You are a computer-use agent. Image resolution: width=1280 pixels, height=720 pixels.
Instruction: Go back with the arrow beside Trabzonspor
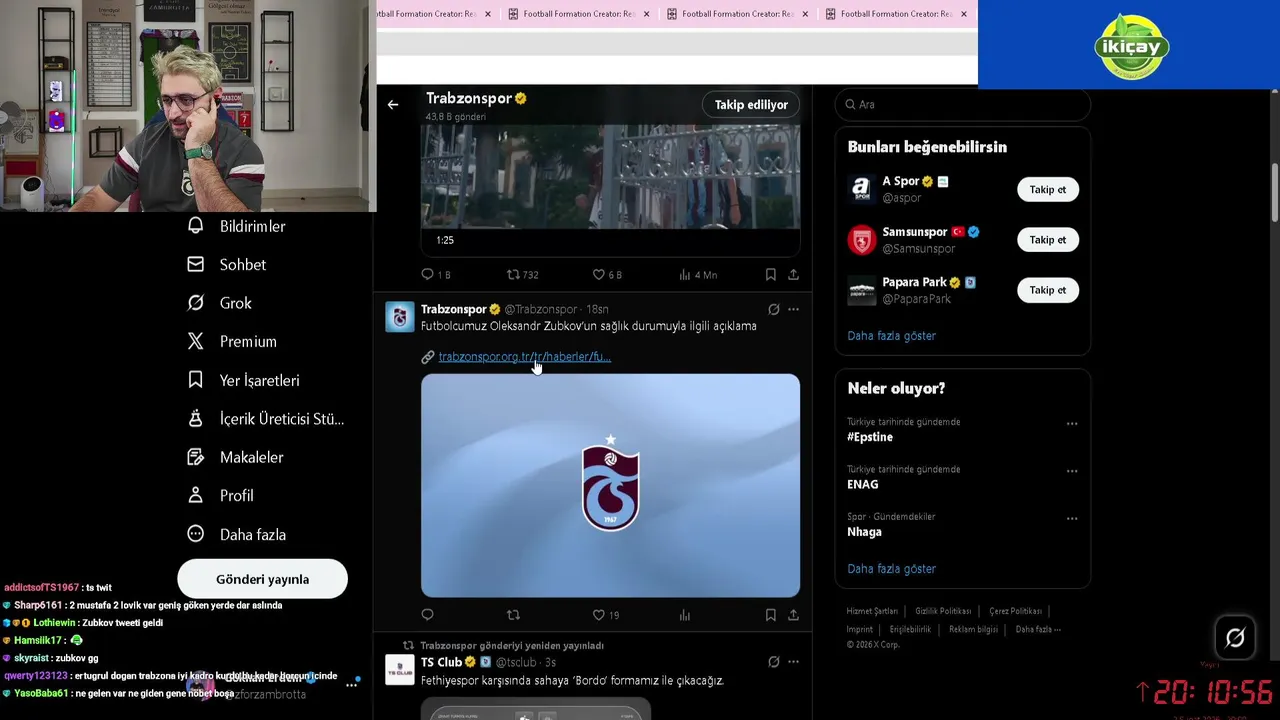point(393,104)
